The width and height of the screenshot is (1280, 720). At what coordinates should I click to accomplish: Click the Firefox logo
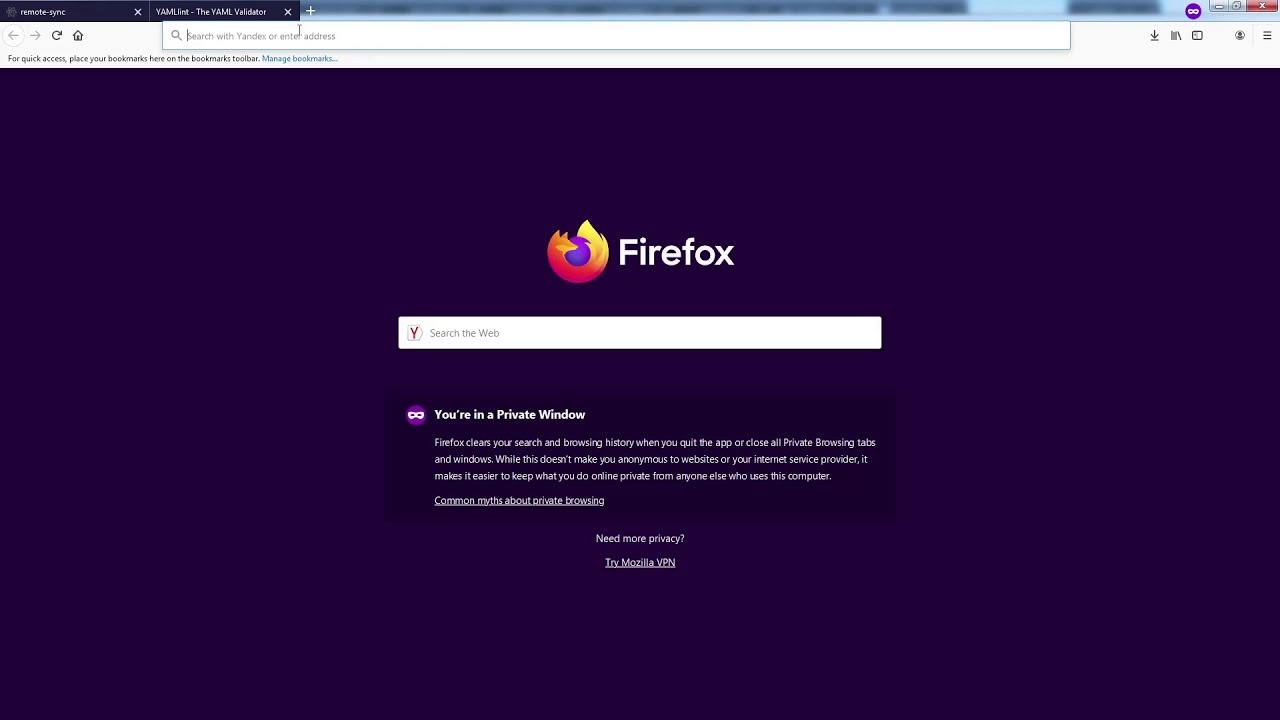pos(578,252)
